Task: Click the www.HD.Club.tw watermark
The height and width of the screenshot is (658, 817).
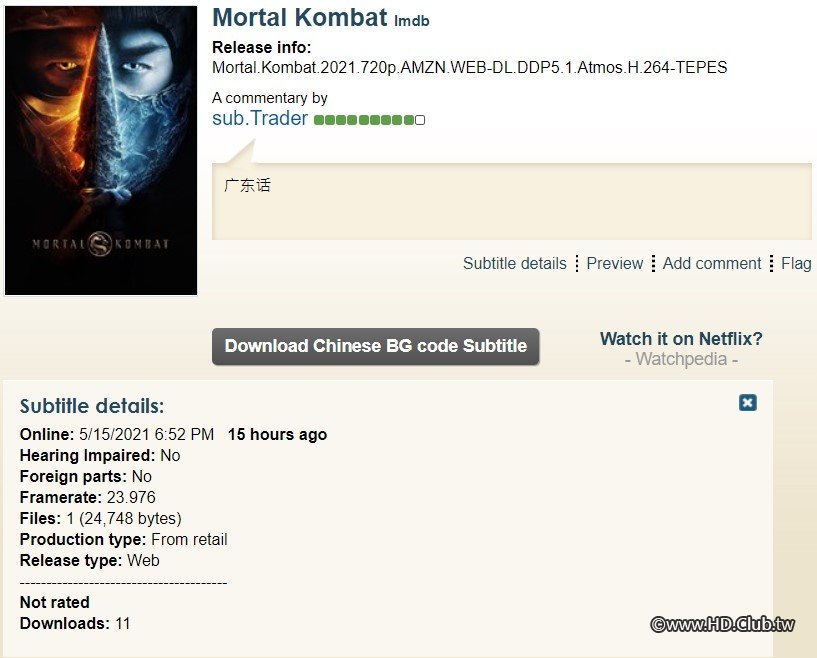Action: (725, 623)
